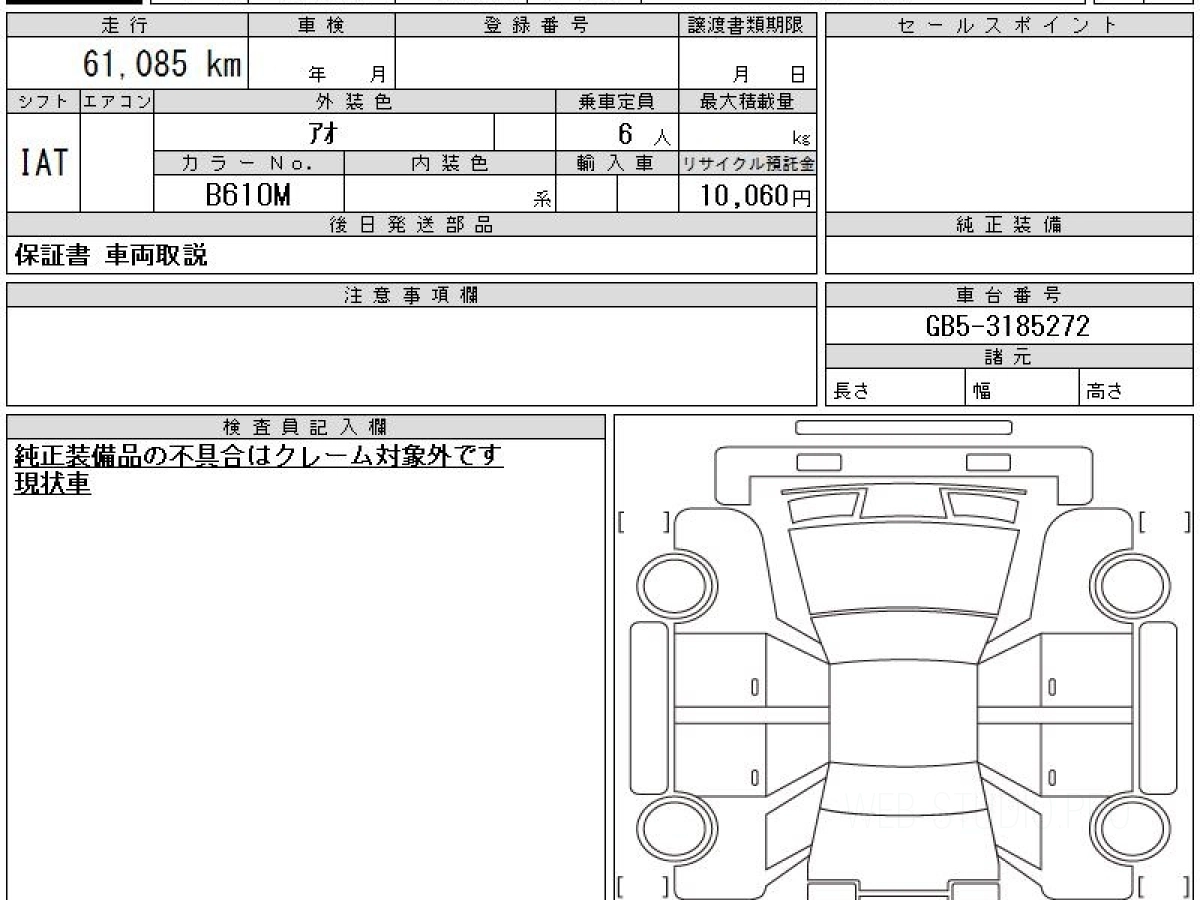Image resolution: width=1200 pixels, height=900 pixels.
Task: Click the 長さ dimension cell
Action: 895,388
